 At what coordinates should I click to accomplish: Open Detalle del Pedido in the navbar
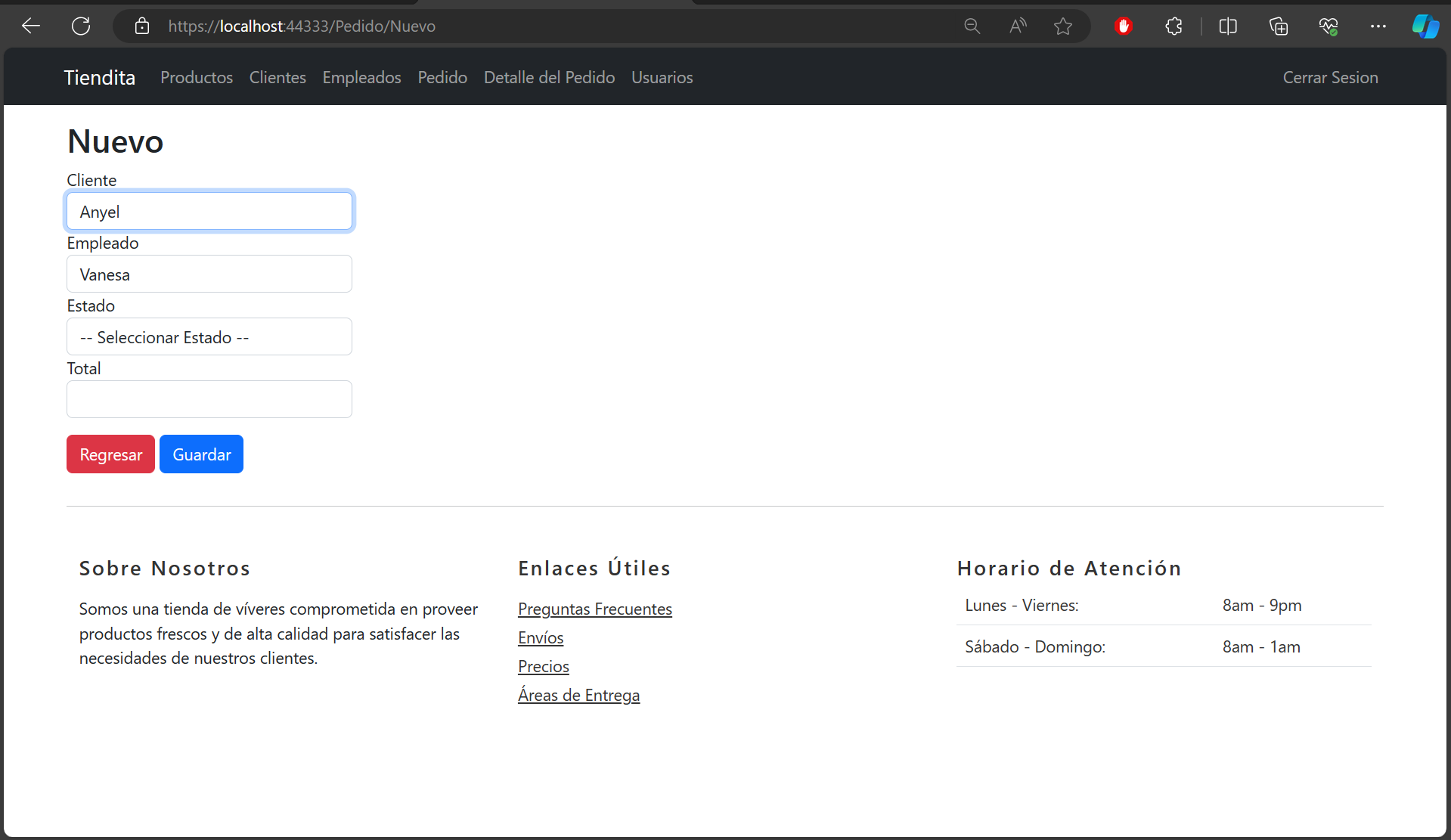(x=549, y=77)
